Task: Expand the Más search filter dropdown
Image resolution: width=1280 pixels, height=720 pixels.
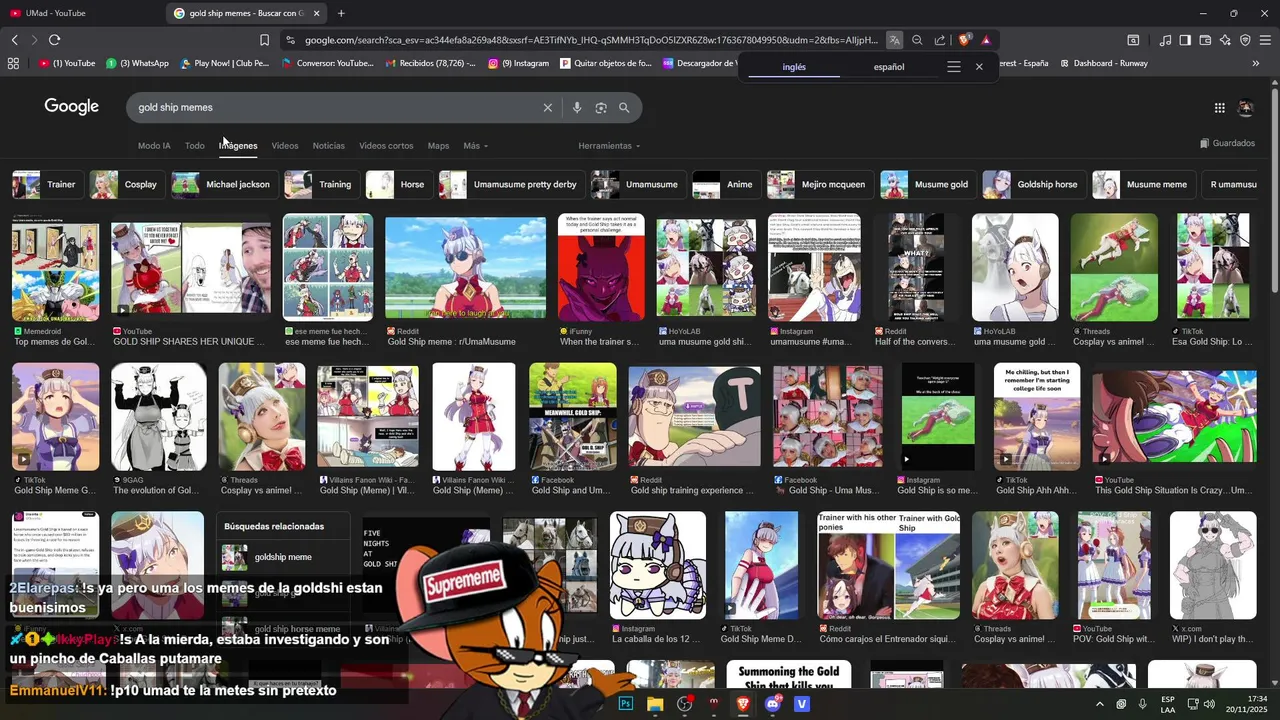Action: (476, 146)
